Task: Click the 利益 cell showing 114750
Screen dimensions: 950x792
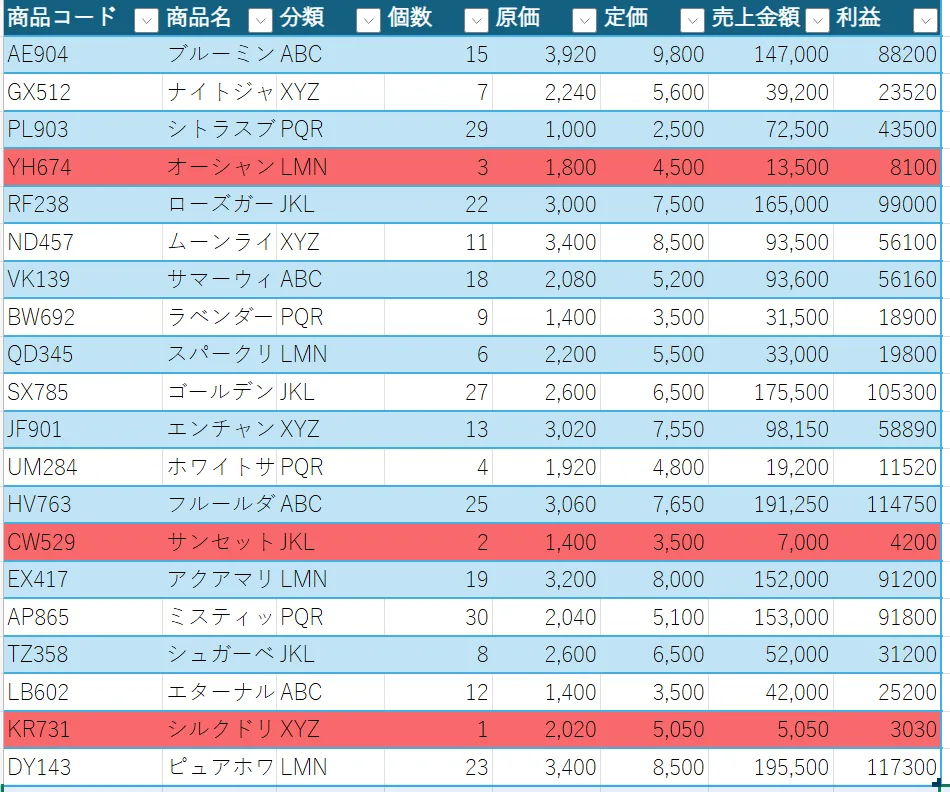Action: click(x=886, y=505)
